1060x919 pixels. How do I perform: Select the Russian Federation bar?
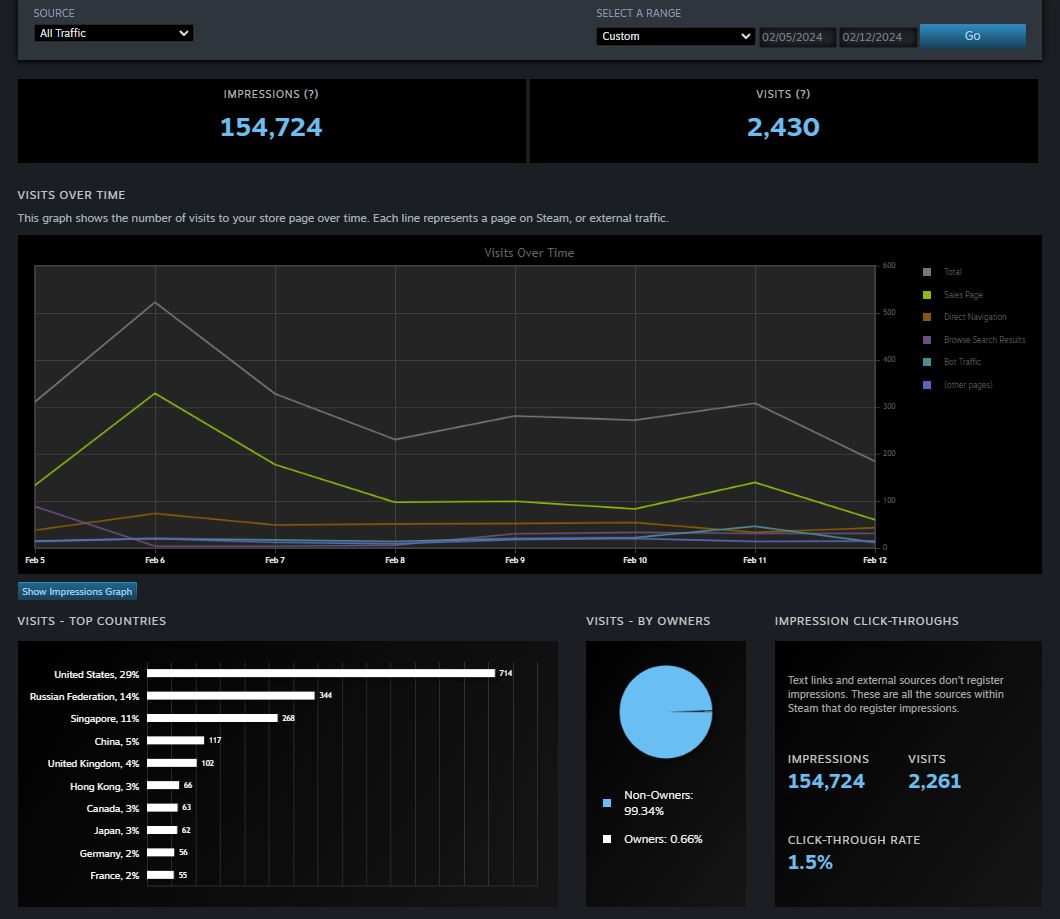(230, 695)
